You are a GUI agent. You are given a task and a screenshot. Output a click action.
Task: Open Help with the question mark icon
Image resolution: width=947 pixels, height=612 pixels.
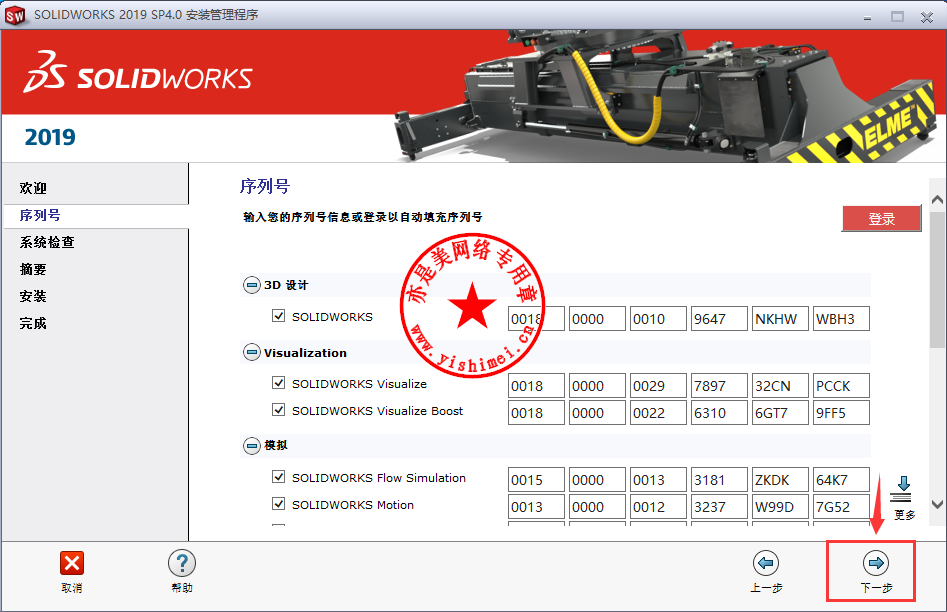click(182, 563)
